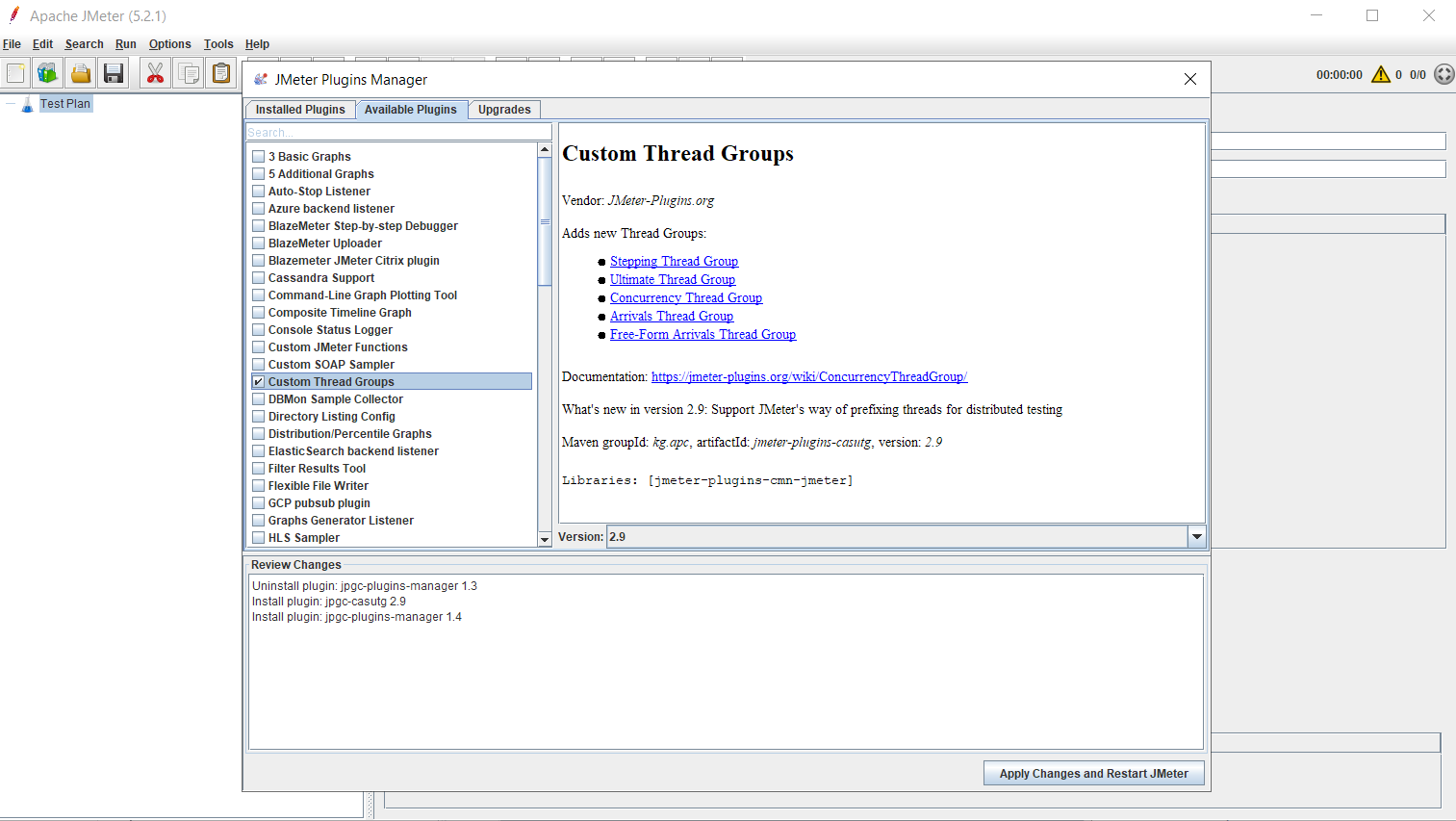
Task: Tick the Azure backend listener checkbox
Action: click(x=258, y=209)
